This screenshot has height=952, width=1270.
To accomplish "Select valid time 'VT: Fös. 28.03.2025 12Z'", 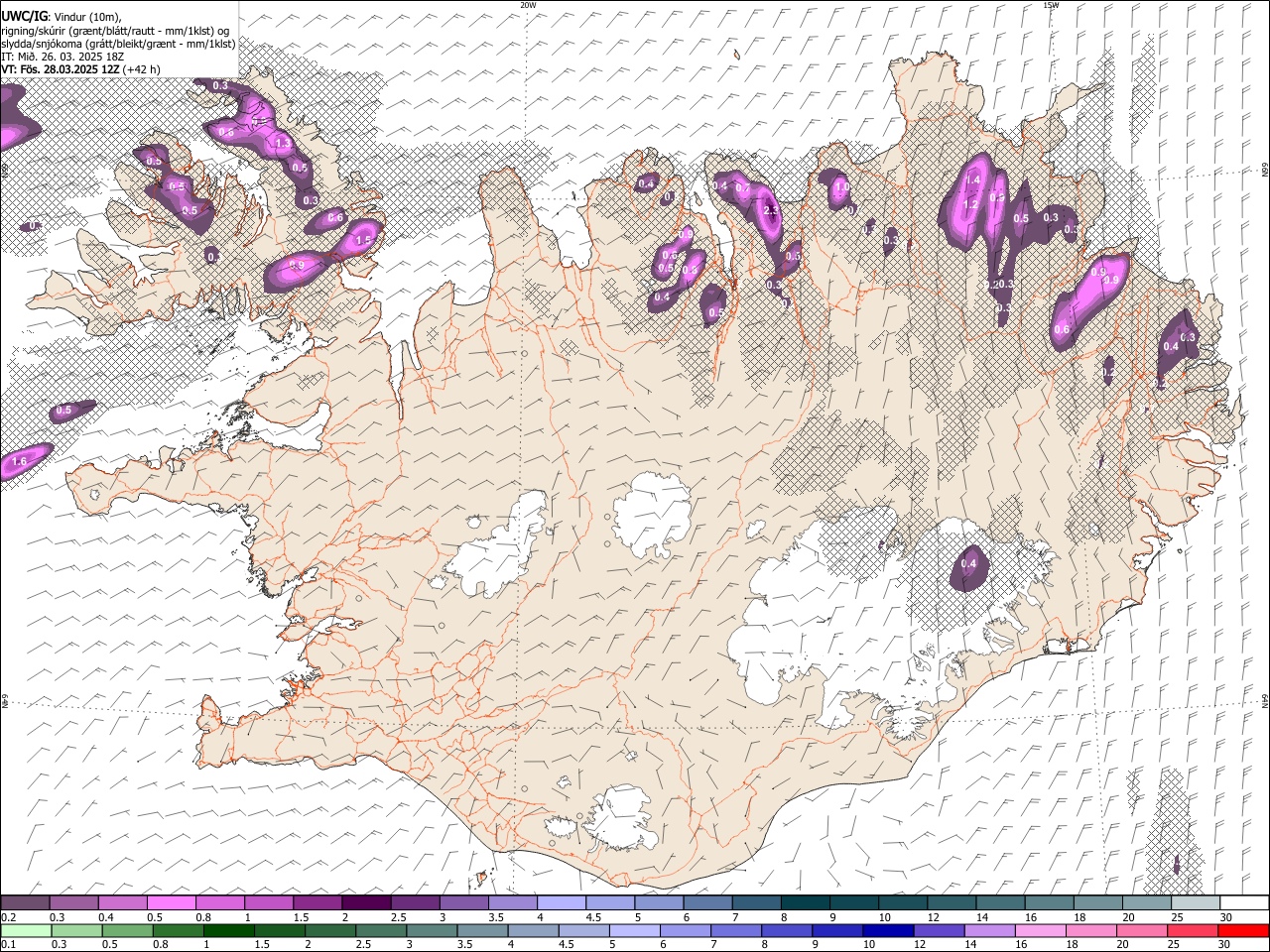I will [60, 69].
